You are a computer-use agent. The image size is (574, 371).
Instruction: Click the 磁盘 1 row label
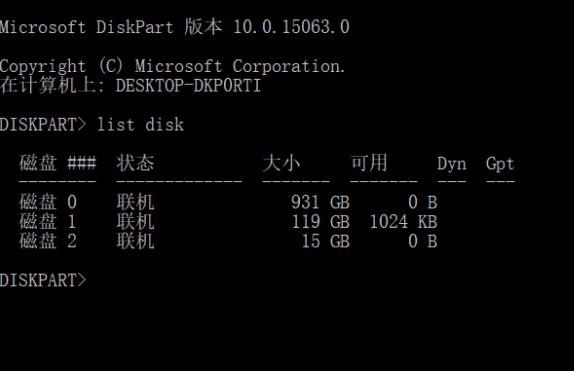coord(48,222)
